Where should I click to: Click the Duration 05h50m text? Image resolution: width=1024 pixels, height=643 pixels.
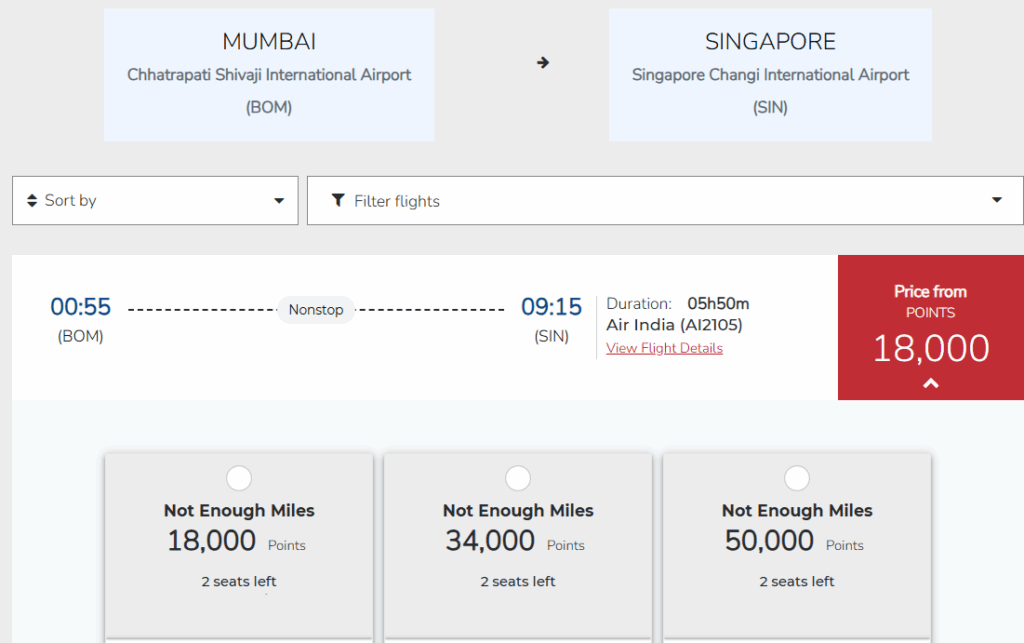[x=678, y=304]
